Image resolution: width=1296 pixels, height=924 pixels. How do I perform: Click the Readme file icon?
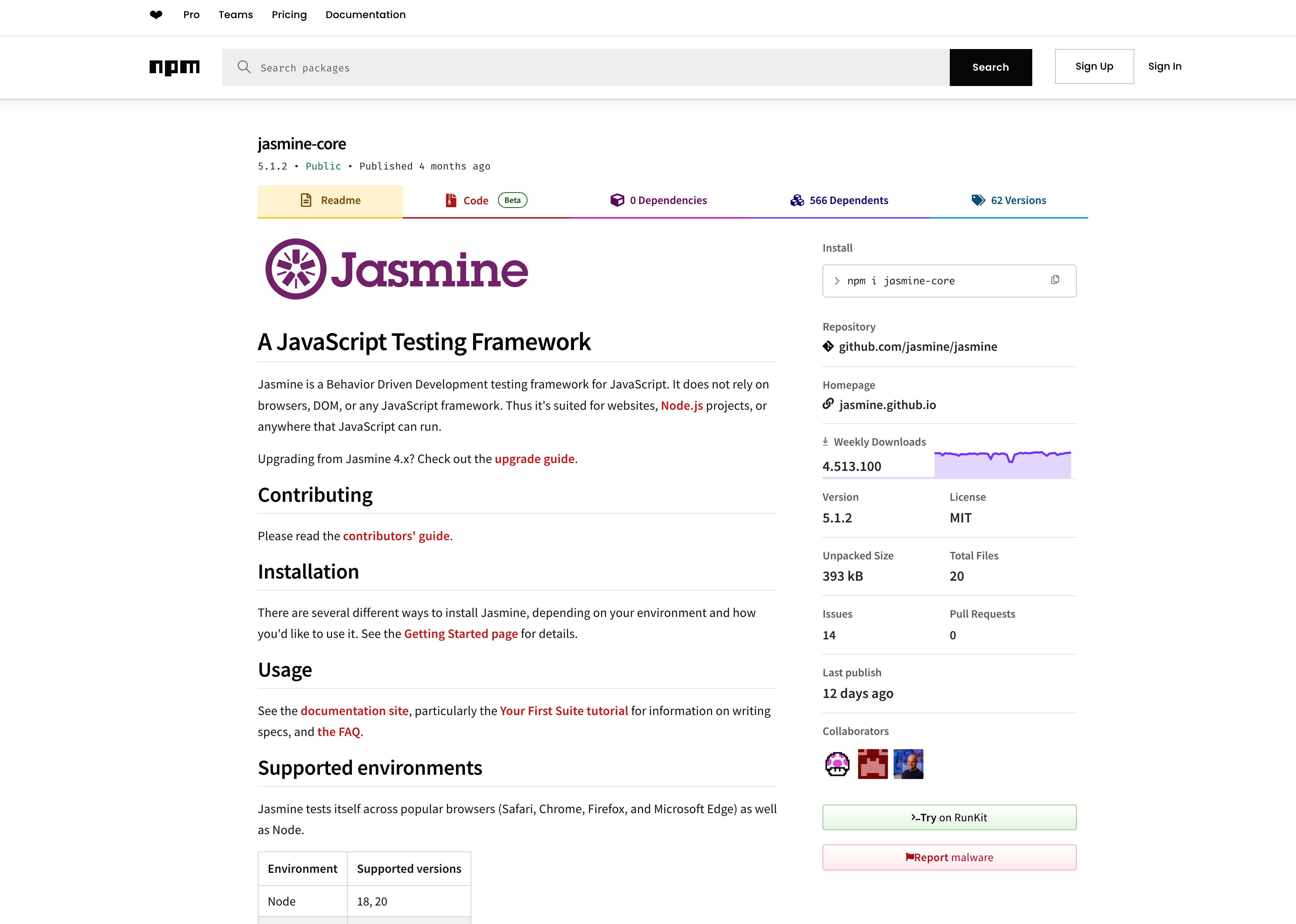(306, 200)
